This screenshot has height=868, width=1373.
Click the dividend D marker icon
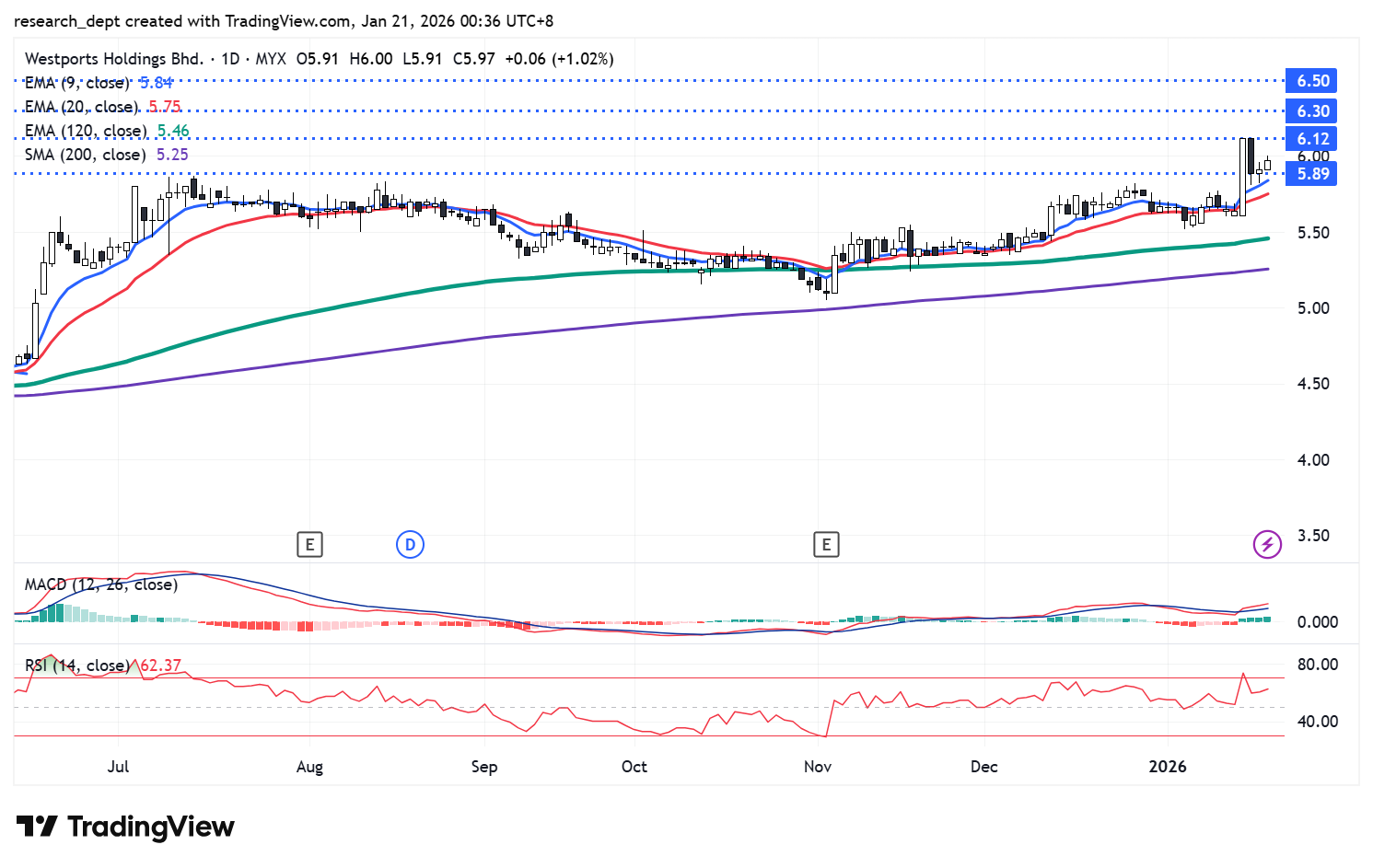(x=410, y=545)
